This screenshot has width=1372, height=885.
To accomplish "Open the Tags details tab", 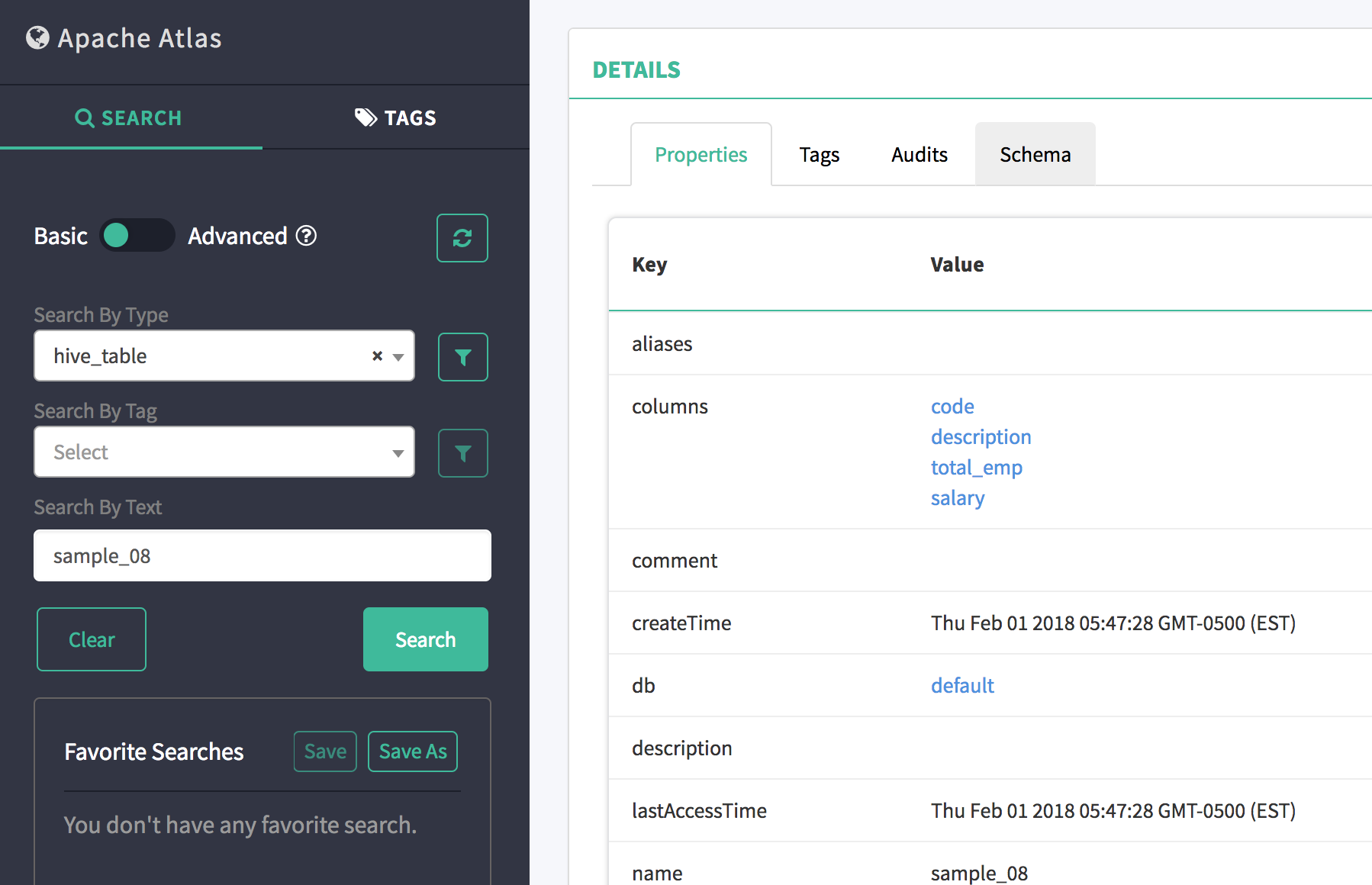I will pyautogui.click(x=820, y=154).
